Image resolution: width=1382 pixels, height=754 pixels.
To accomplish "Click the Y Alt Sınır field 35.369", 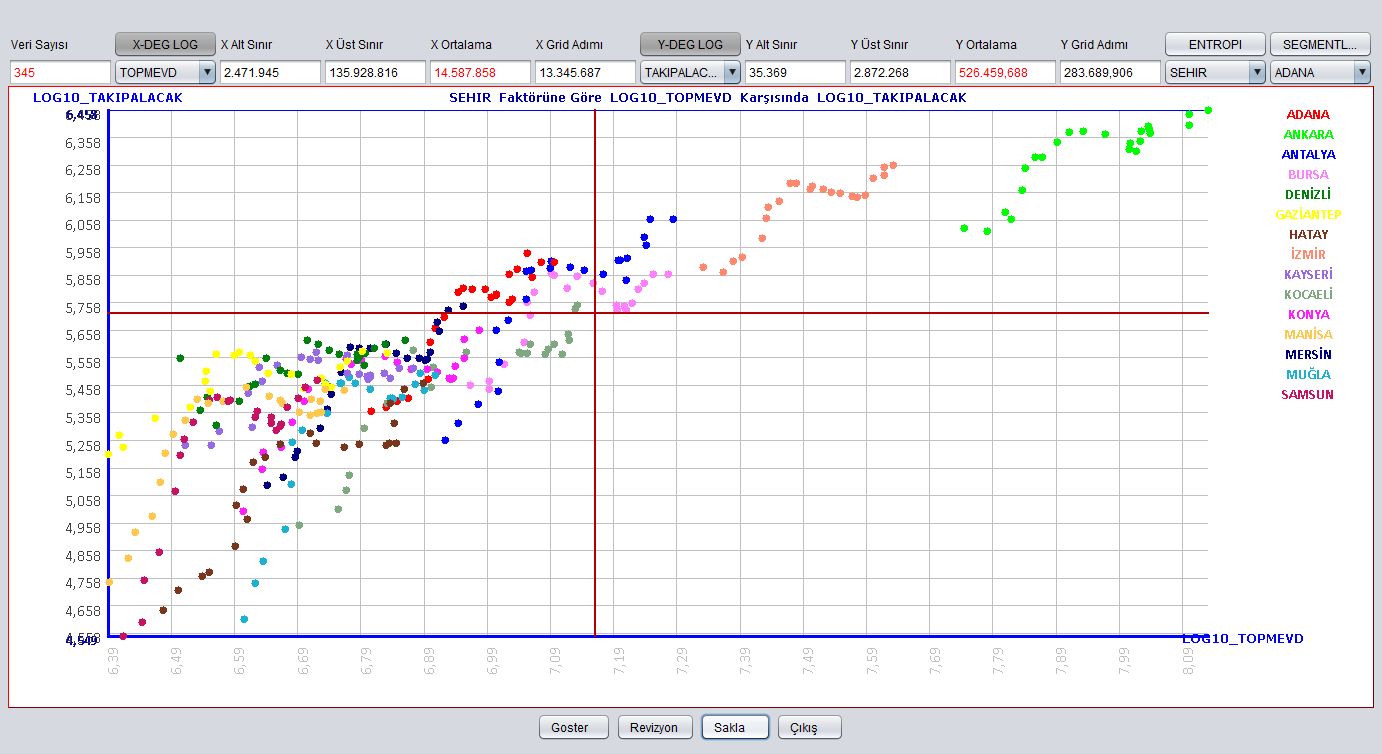I will [795, 72].
